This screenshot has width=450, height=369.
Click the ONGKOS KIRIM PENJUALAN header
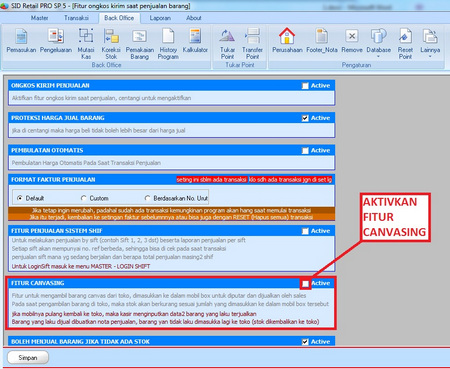50,86
